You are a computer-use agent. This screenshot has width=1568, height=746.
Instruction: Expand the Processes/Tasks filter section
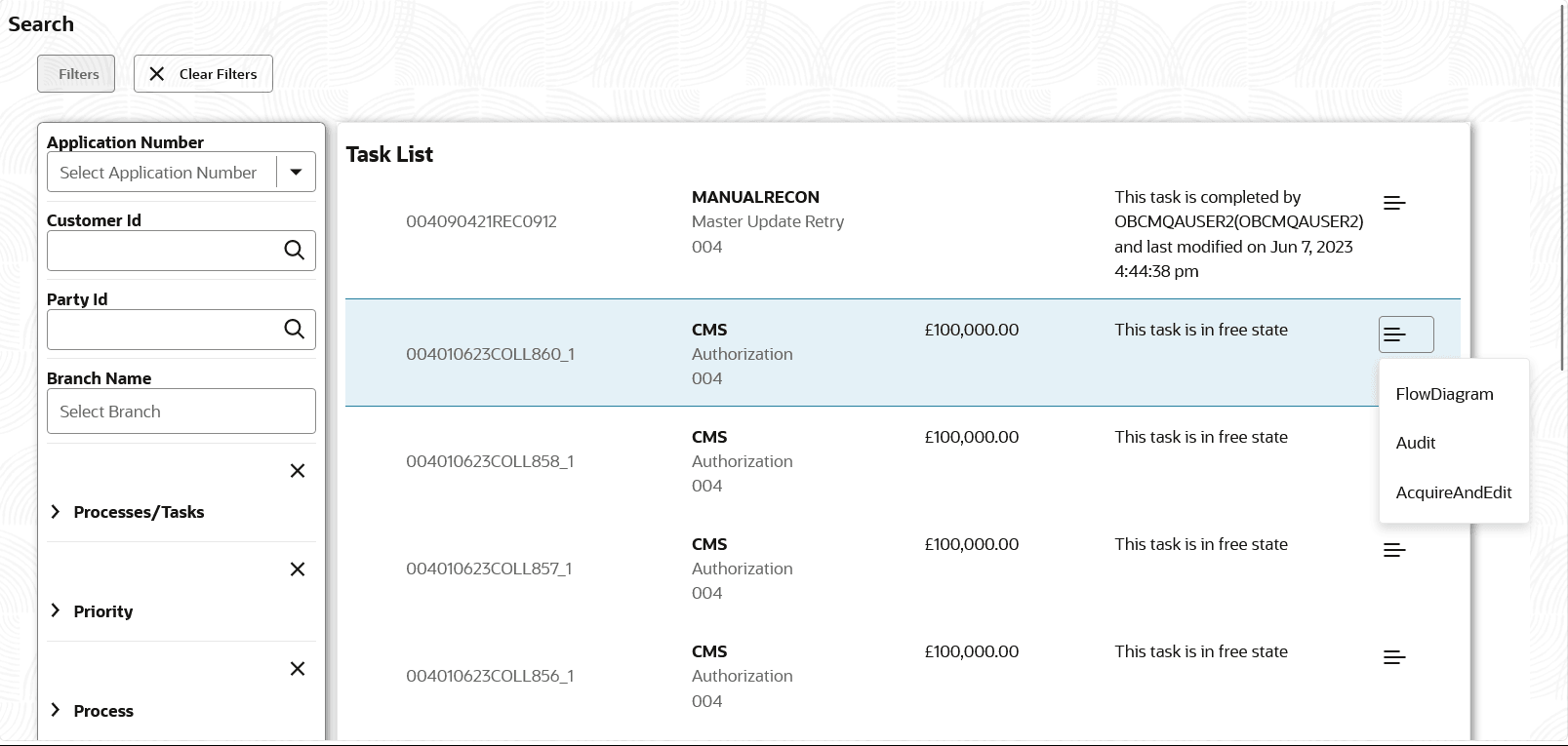tap(56, 512)
